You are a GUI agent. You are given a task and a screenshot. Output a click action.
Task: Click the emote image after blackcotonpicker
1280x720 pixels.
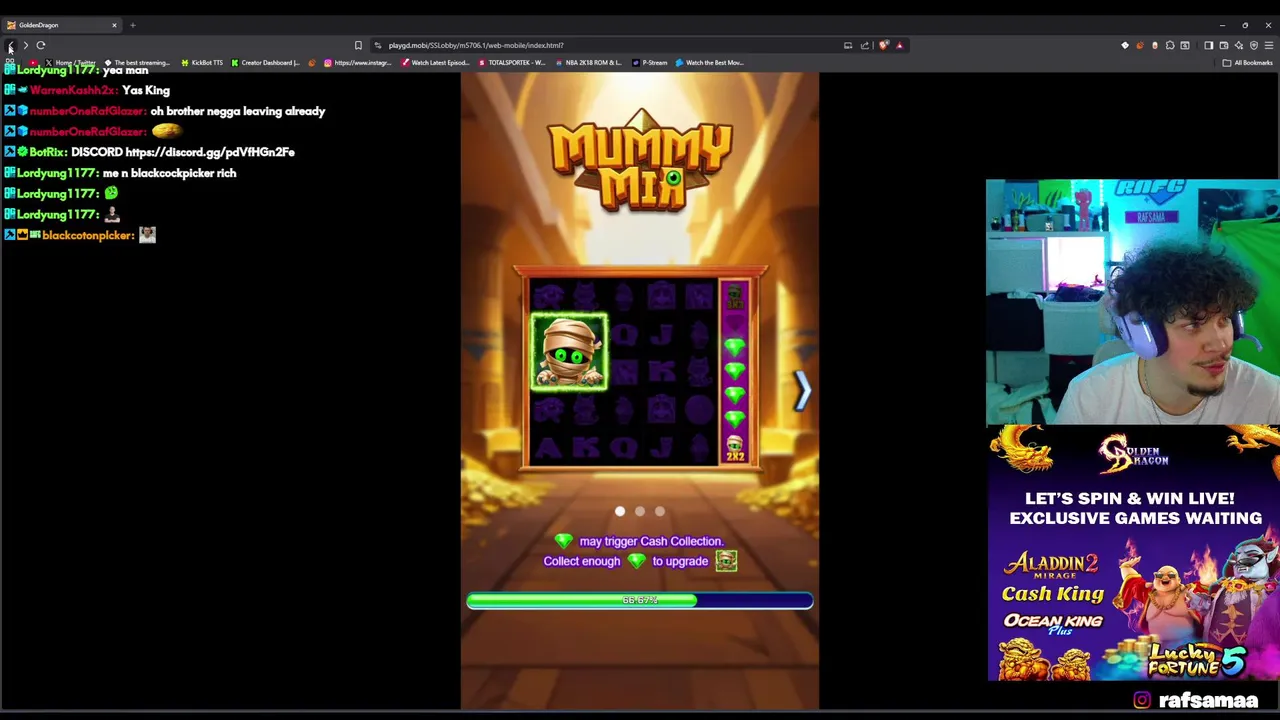pyautogui.click(x=147, y=235)
